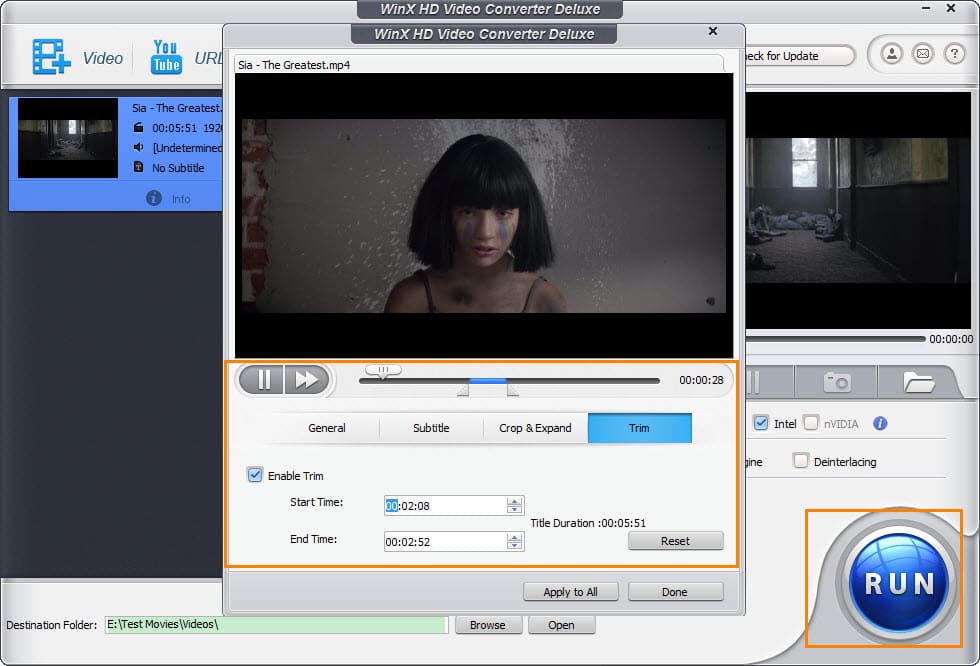Click the video file clapperboard icon
Screen dimensions: 980x666
[x=139, y=127]
